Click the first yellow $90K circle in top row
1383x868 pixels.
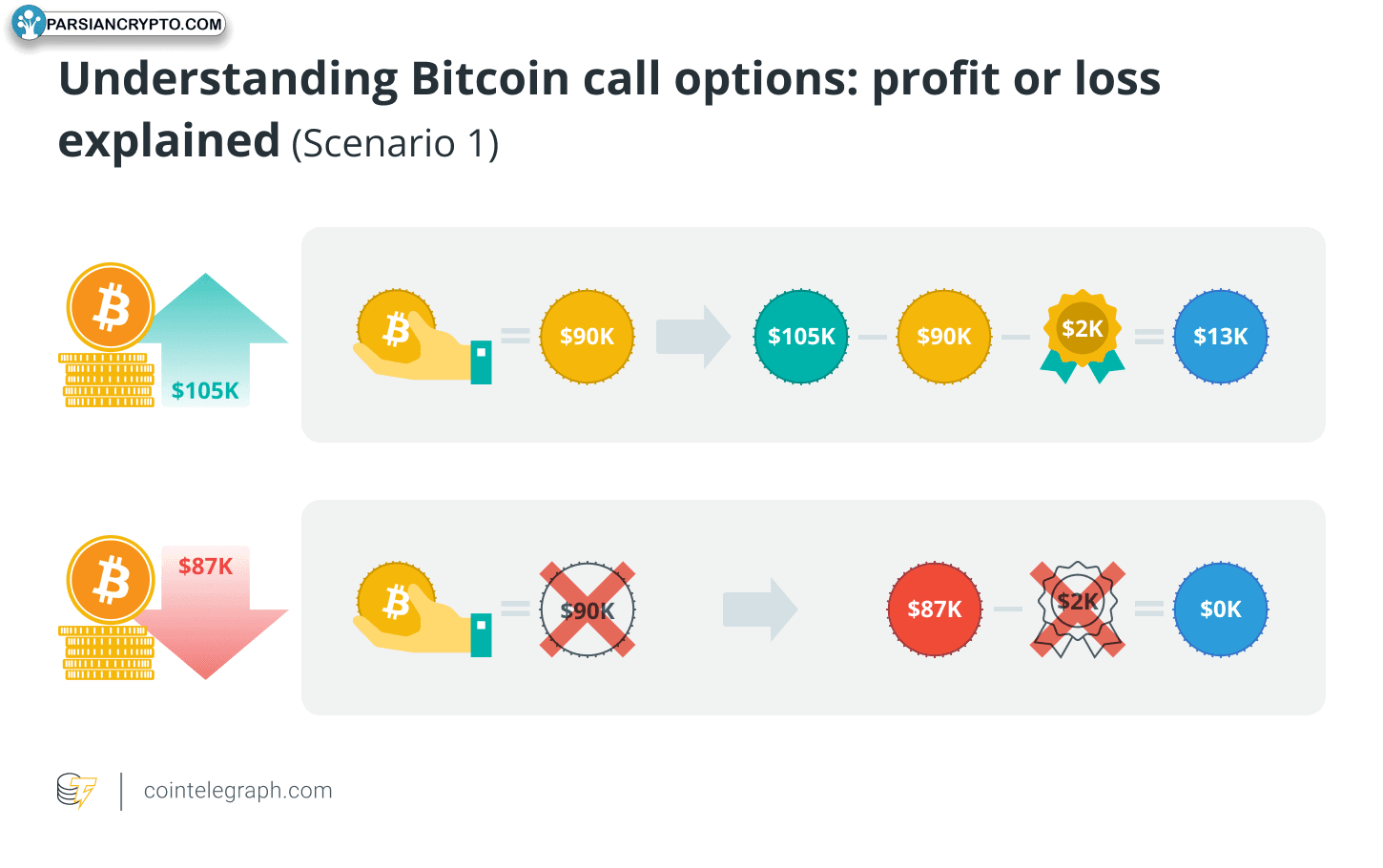588,337
